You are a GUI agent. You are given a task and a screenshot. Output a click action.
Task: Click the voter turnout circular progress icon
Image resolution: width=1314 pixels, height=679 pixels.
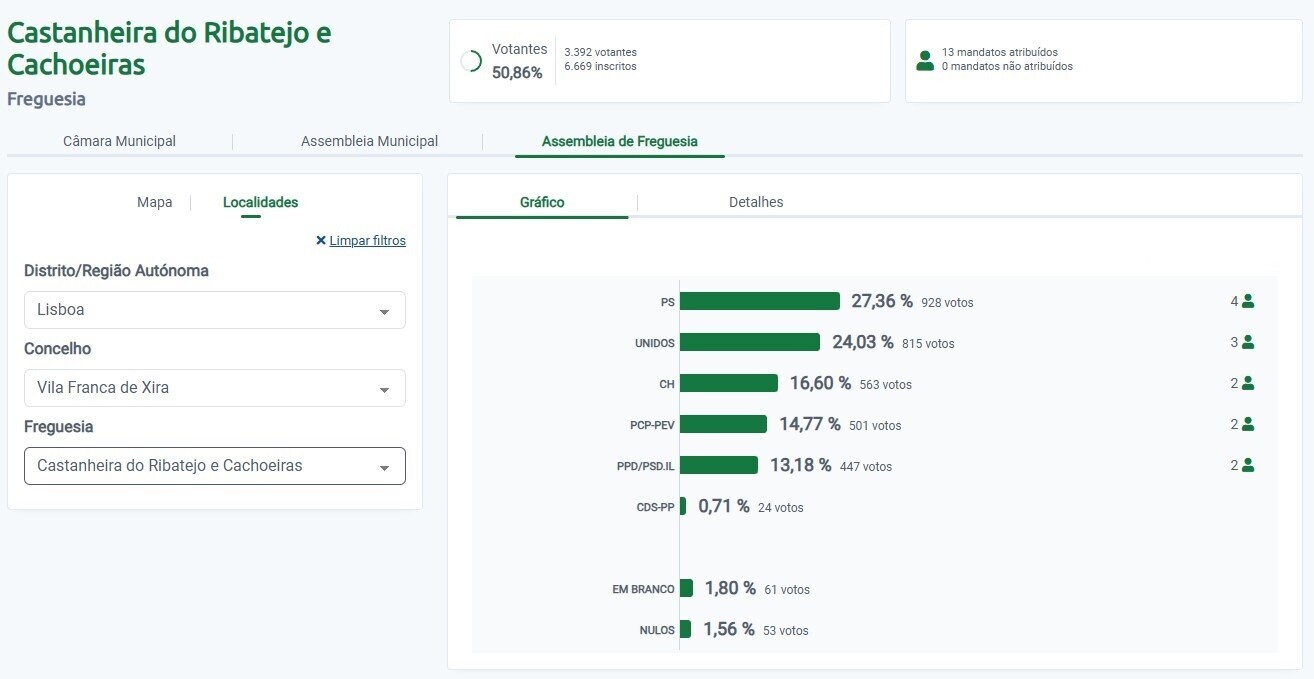[471, 61]
